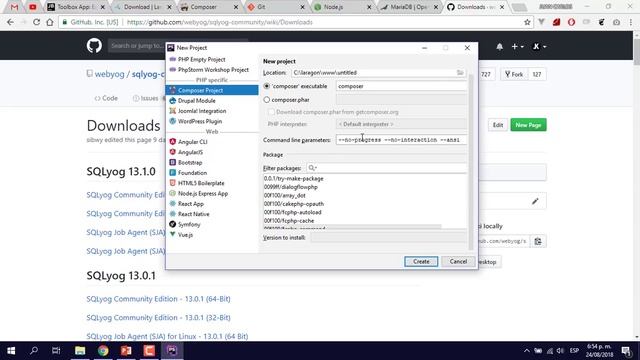Open the YouTube pinned browser tab
Viewport: 640px width, 360px height.
(x=33, y=7)
